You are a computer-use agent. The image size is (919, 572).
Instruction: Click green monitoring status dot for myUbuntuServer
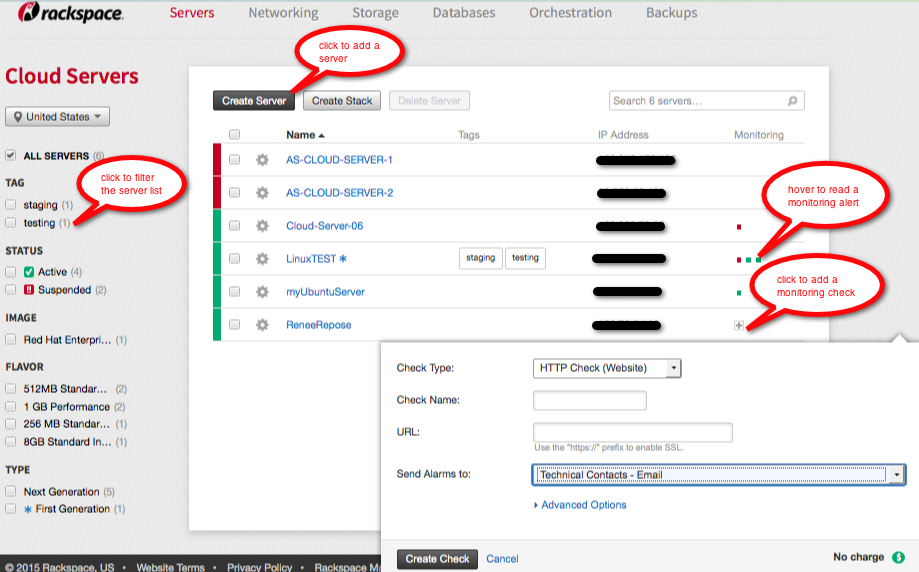coord(738,292)
